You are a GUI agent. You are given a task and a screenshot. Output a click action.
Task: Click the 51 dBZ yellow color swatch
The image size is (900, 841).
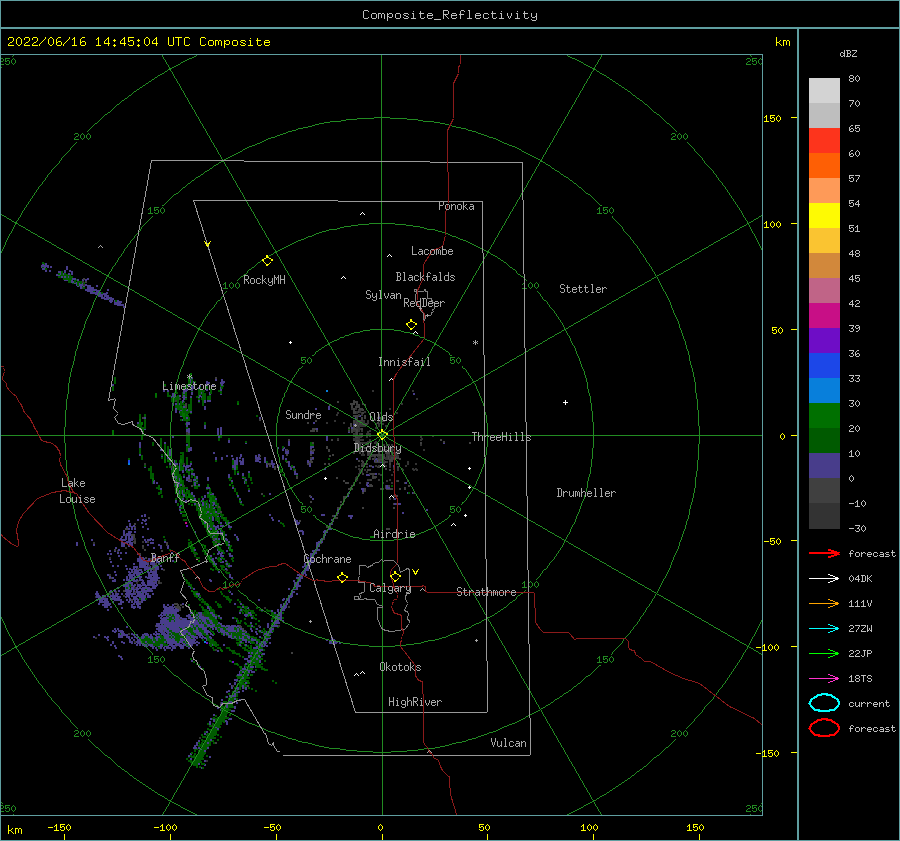tap(824, 216)
